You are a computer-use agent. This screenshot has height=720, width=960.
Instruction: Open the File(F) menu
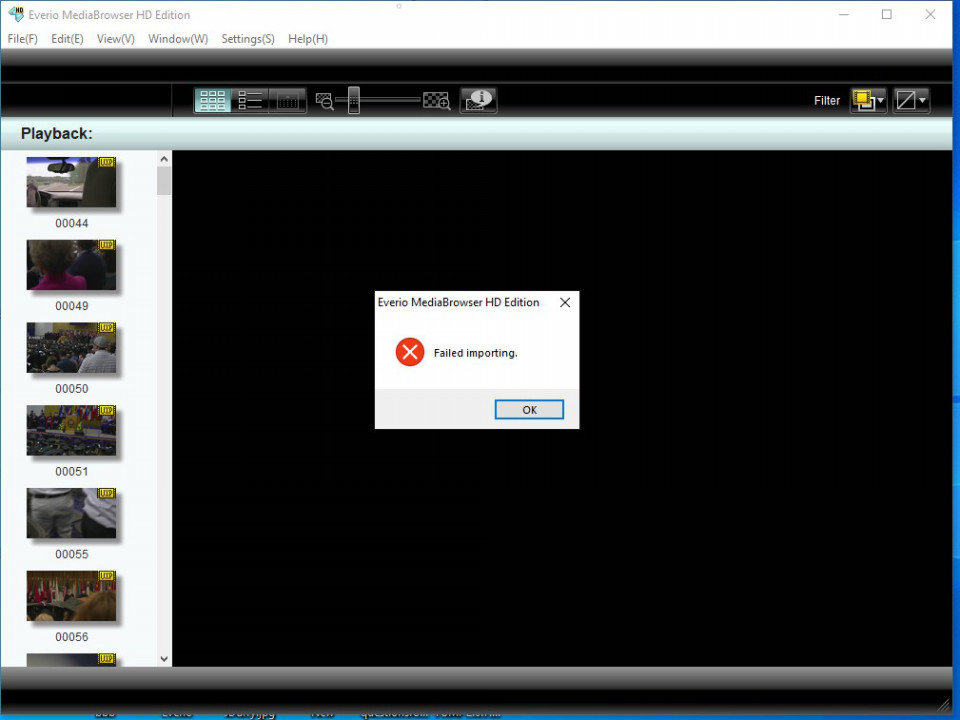point(23,39)
